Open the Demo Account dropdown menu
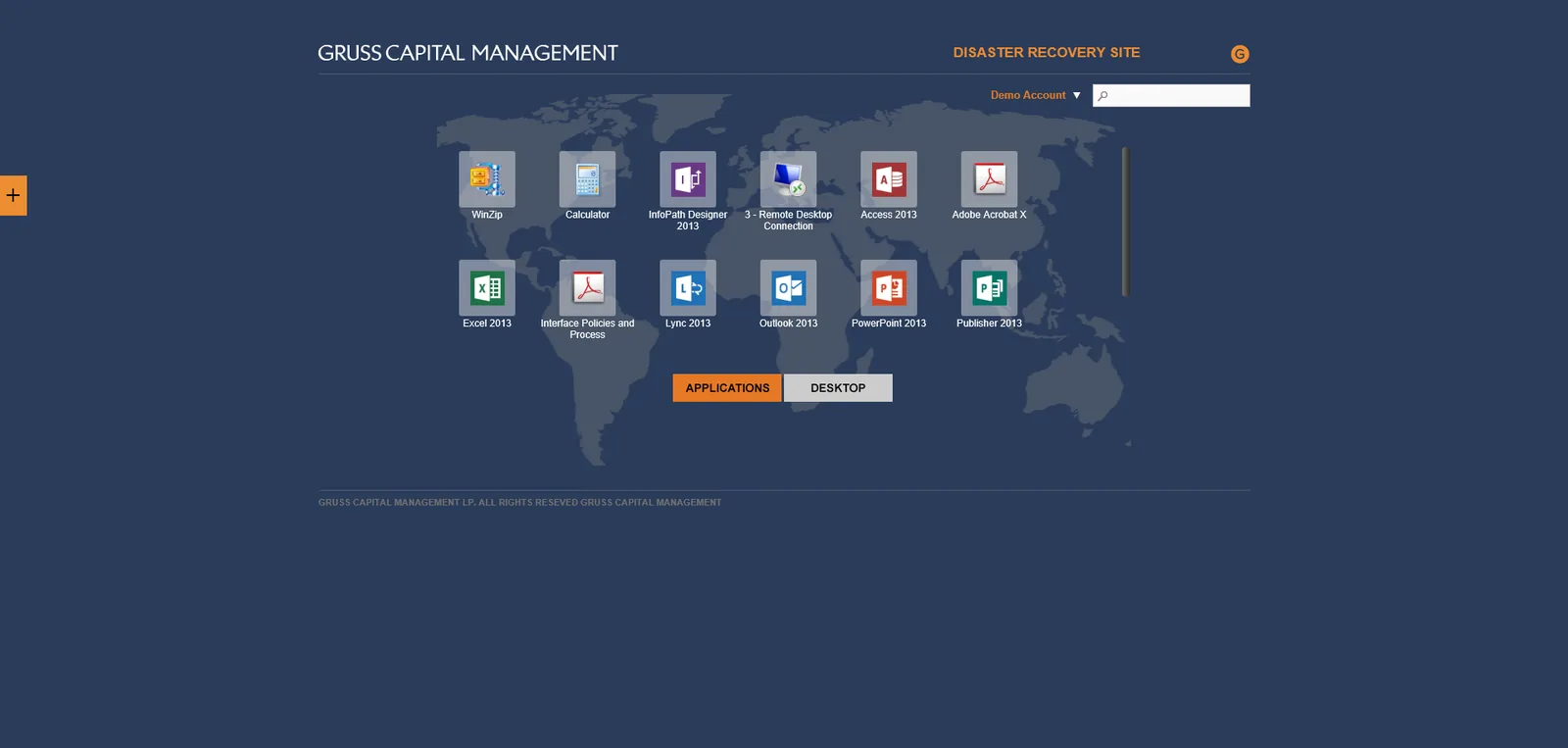The width and height of the screenshot is (1568, 748). point(1036,95)
